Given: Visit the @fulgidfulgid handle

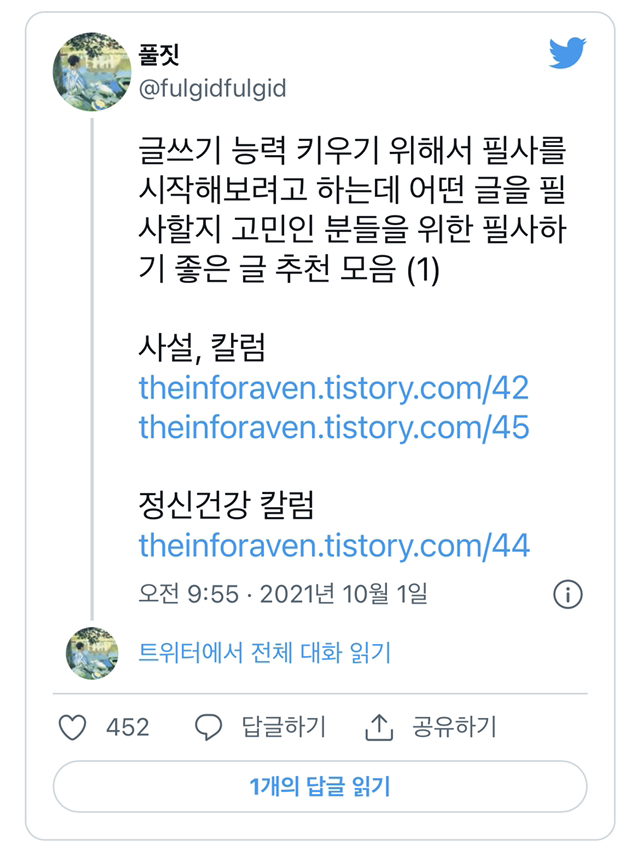Looking at the screenshot, I should click(212, 88).
